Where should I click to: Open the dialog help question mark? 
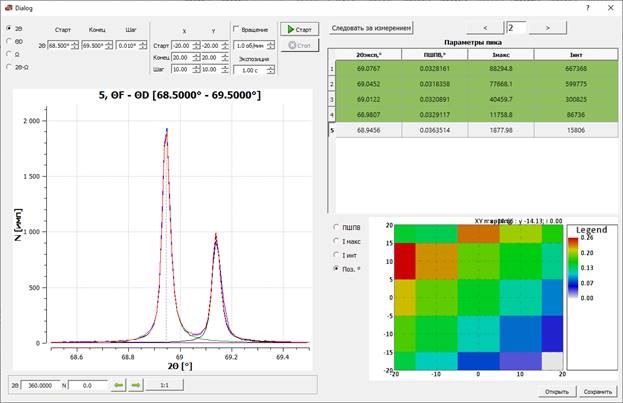[x=587, y=7]
